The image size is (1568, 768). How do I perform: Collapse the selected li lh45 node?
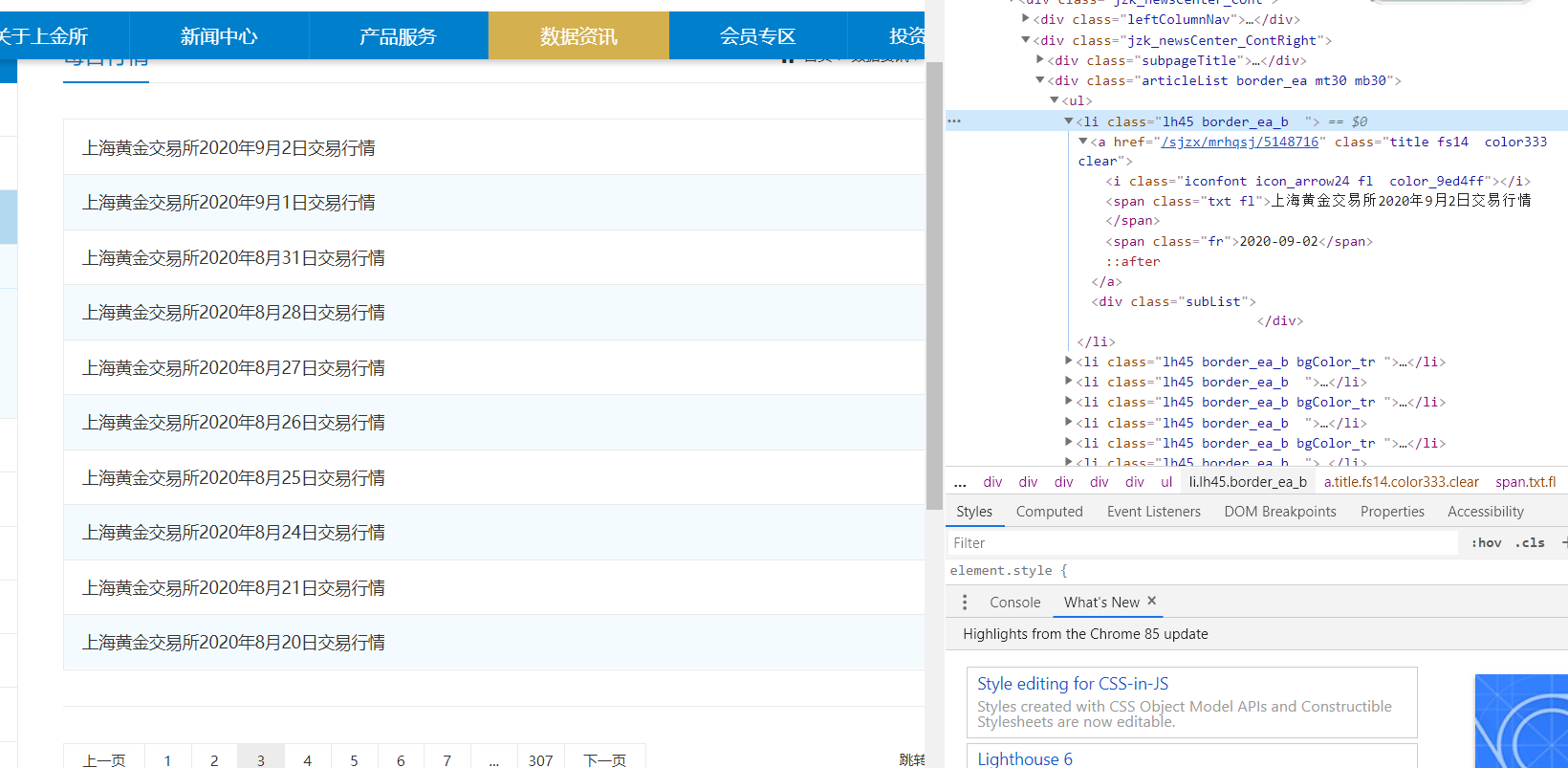pyautogui.click(x=1069, y=121)
